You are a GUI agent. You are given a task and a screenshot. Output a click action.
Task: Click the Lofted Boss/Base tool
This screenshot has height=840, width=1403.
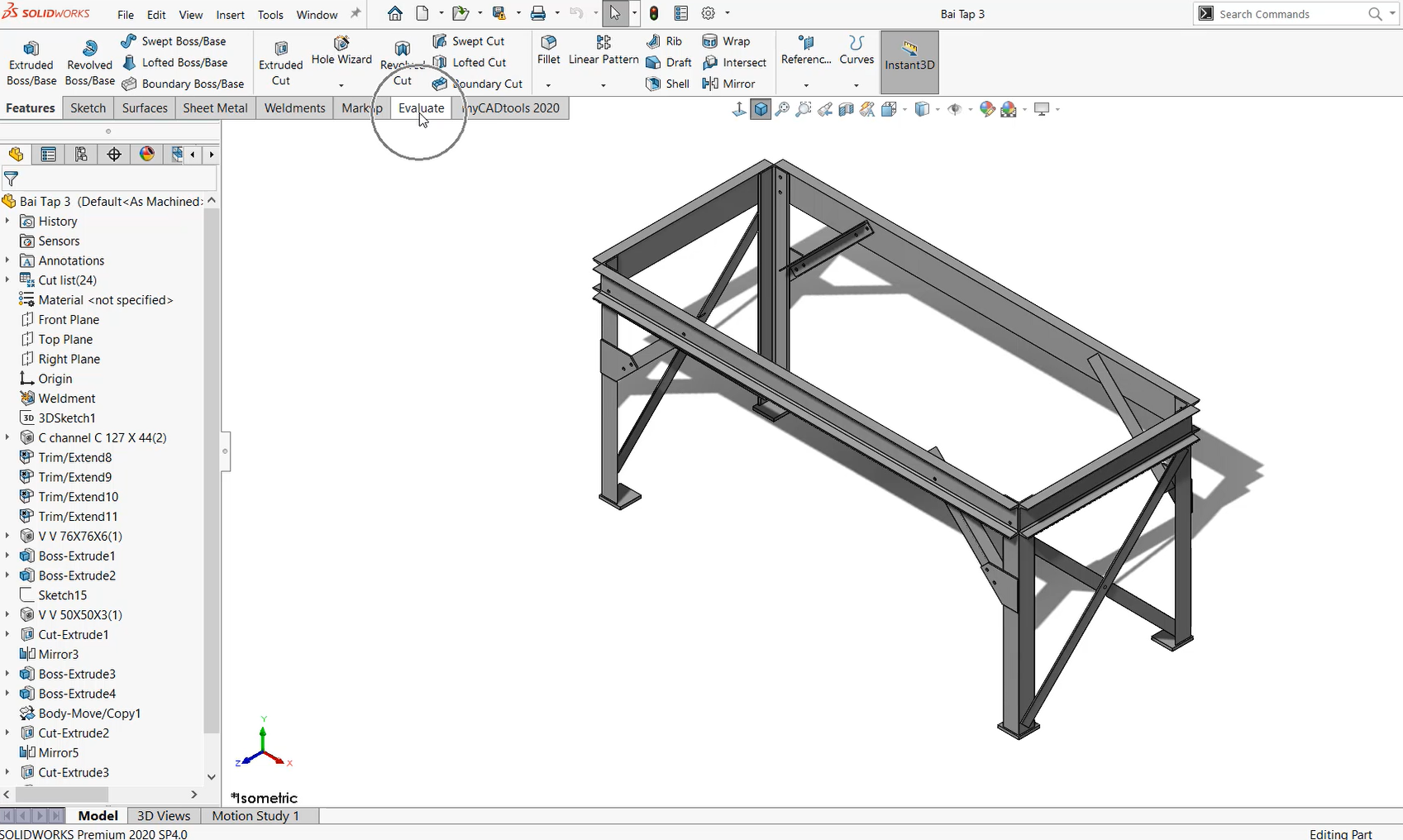[174, 63]
